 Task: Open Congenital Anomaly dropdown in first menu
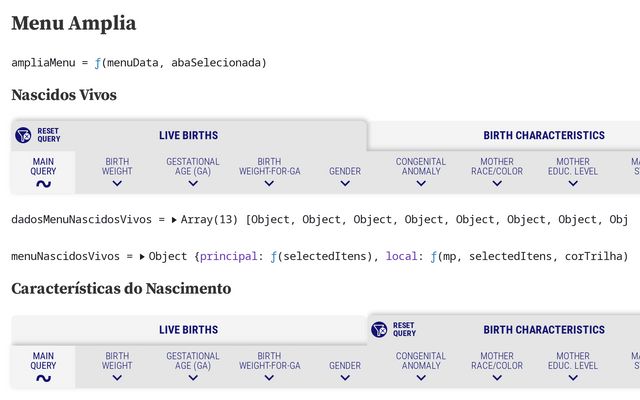(x=421, y=172)
